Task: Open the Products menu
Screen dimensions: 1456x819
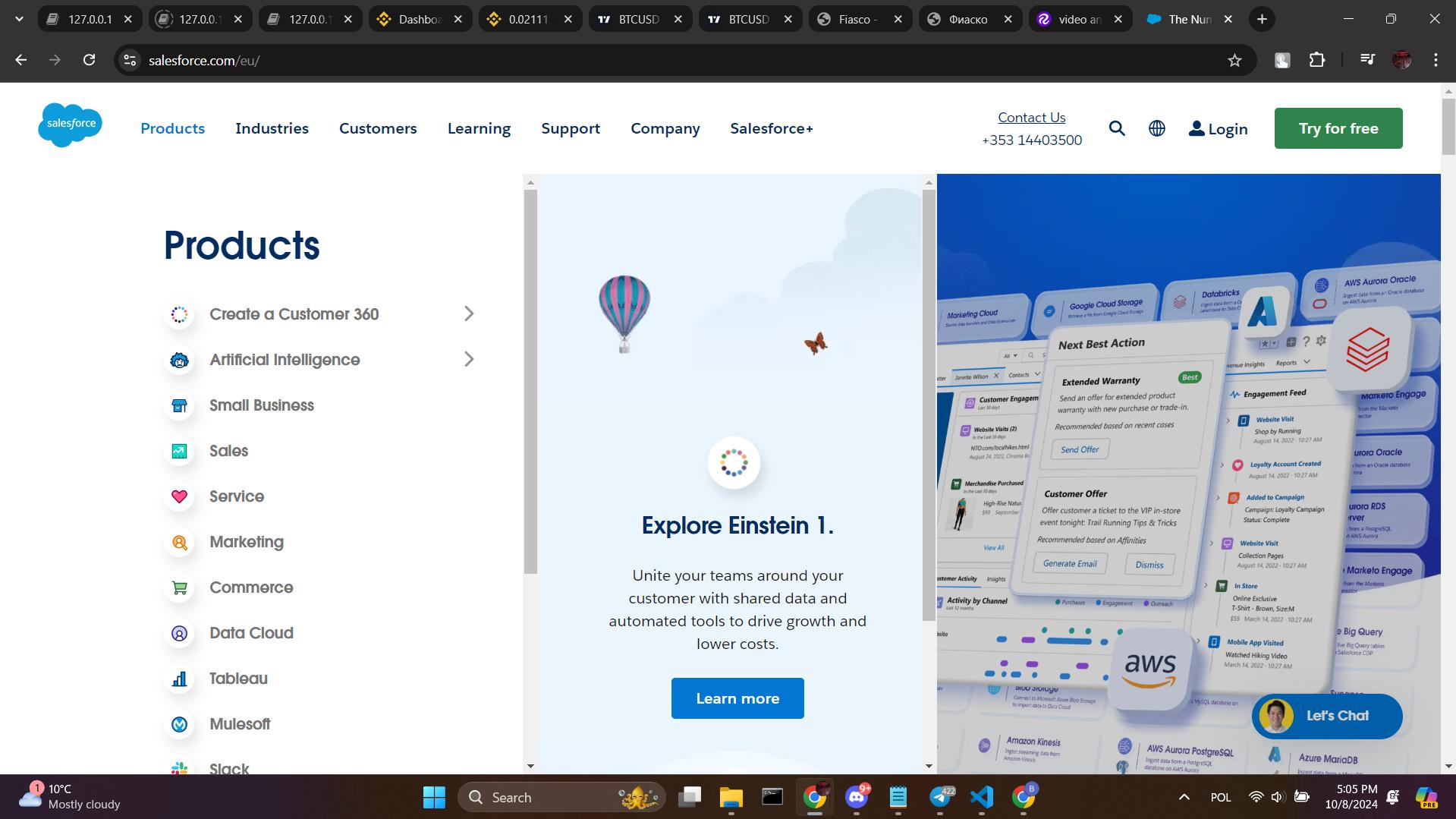Action: (x=172, y=128)
